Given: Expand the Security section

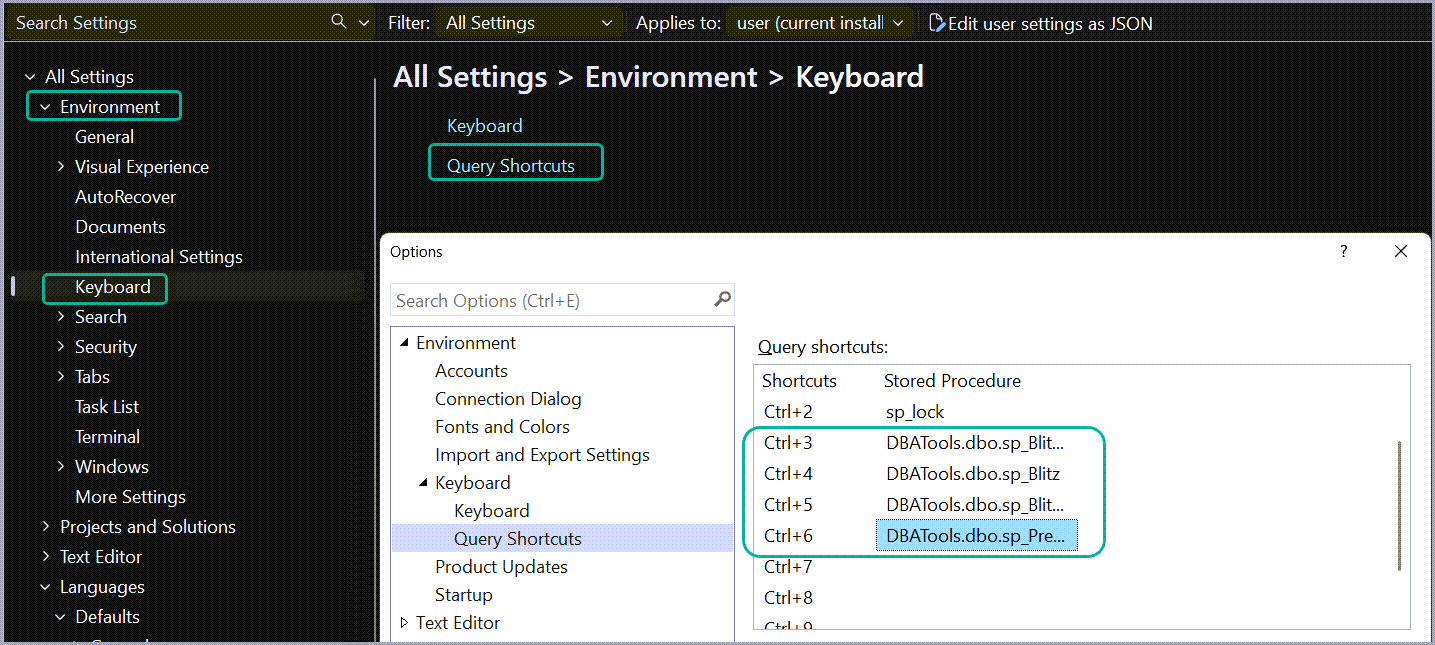Looking at the screenshot, I should pyautogui.click(x=61, y=346).
